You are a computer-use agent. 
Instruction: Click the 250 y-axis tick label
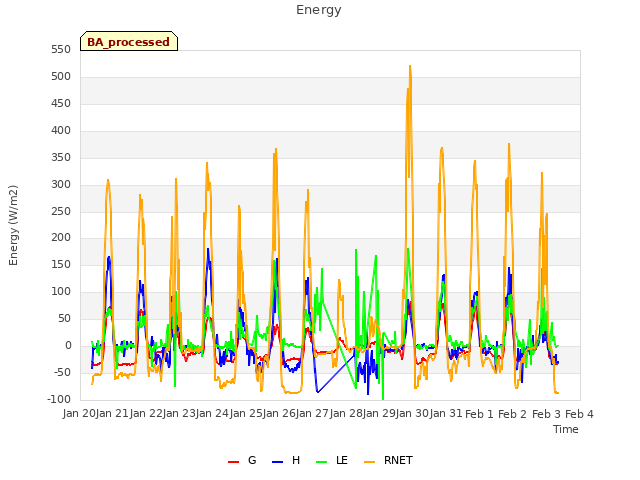point(61,211)
